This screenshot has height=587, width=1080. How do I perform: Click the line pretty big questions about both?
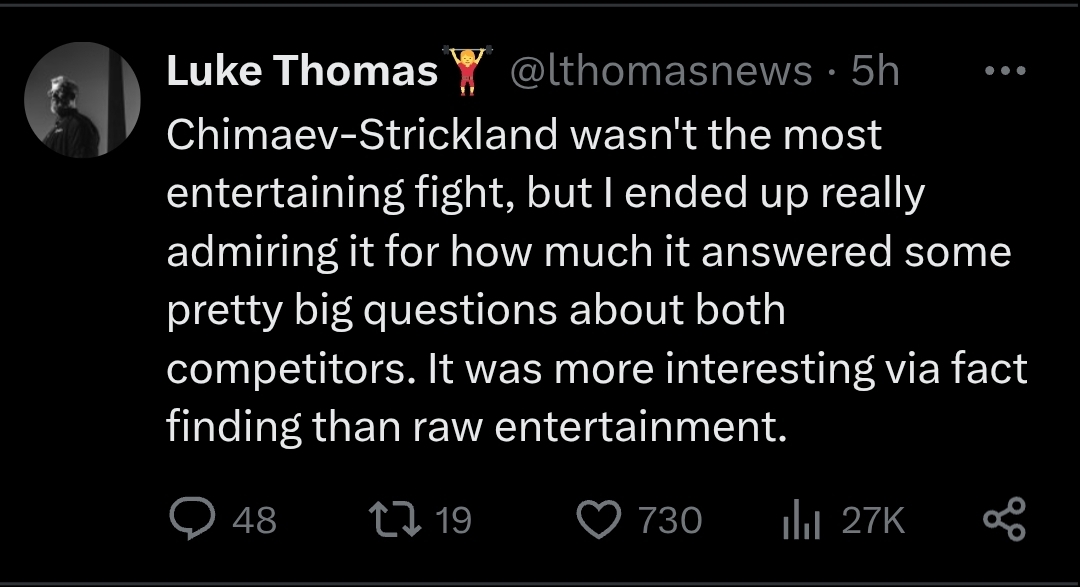[x=476, y=311]
